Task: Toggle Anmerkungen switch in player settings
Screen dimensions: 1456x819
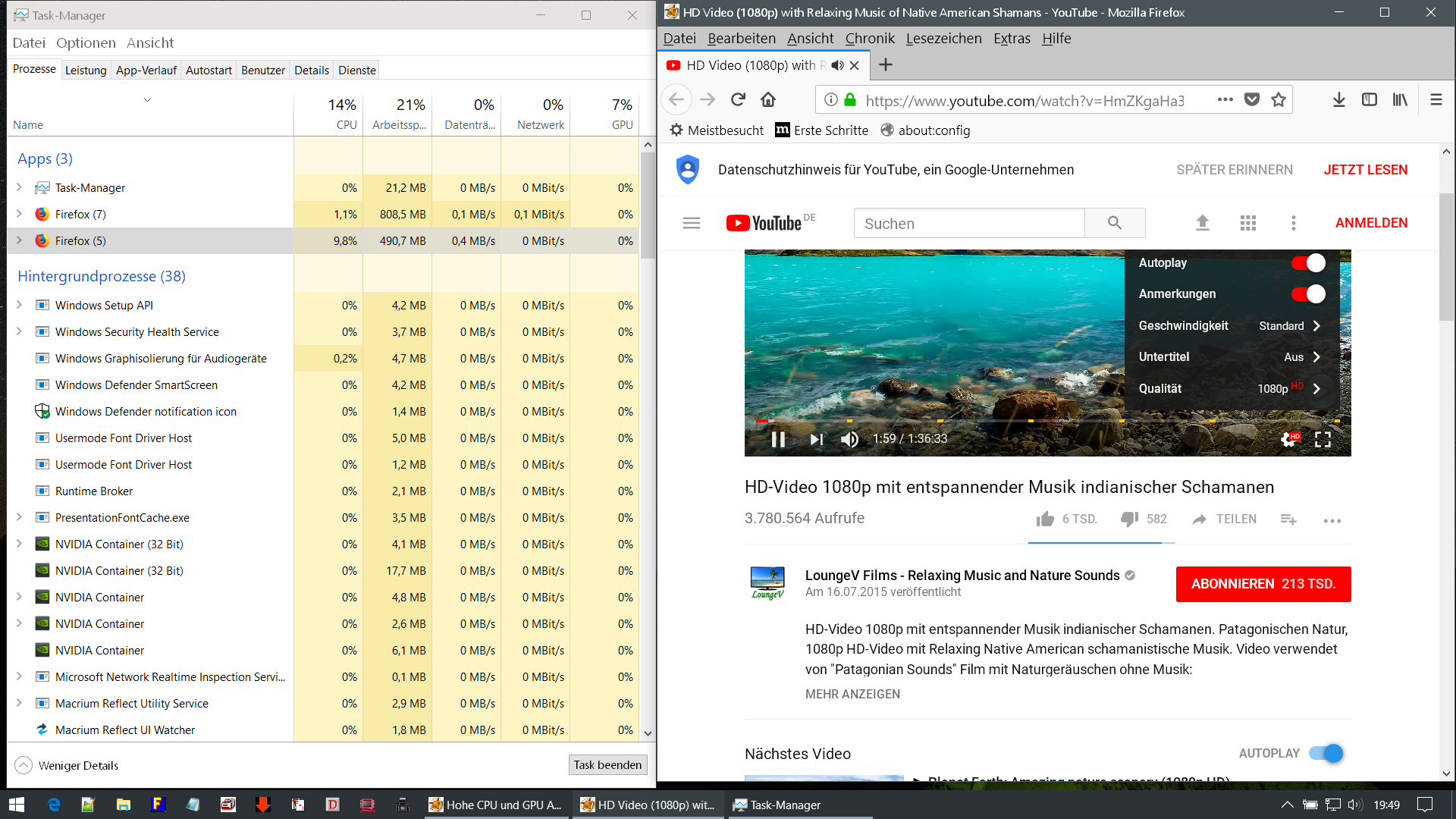Action: click(x=1308, y=294)
